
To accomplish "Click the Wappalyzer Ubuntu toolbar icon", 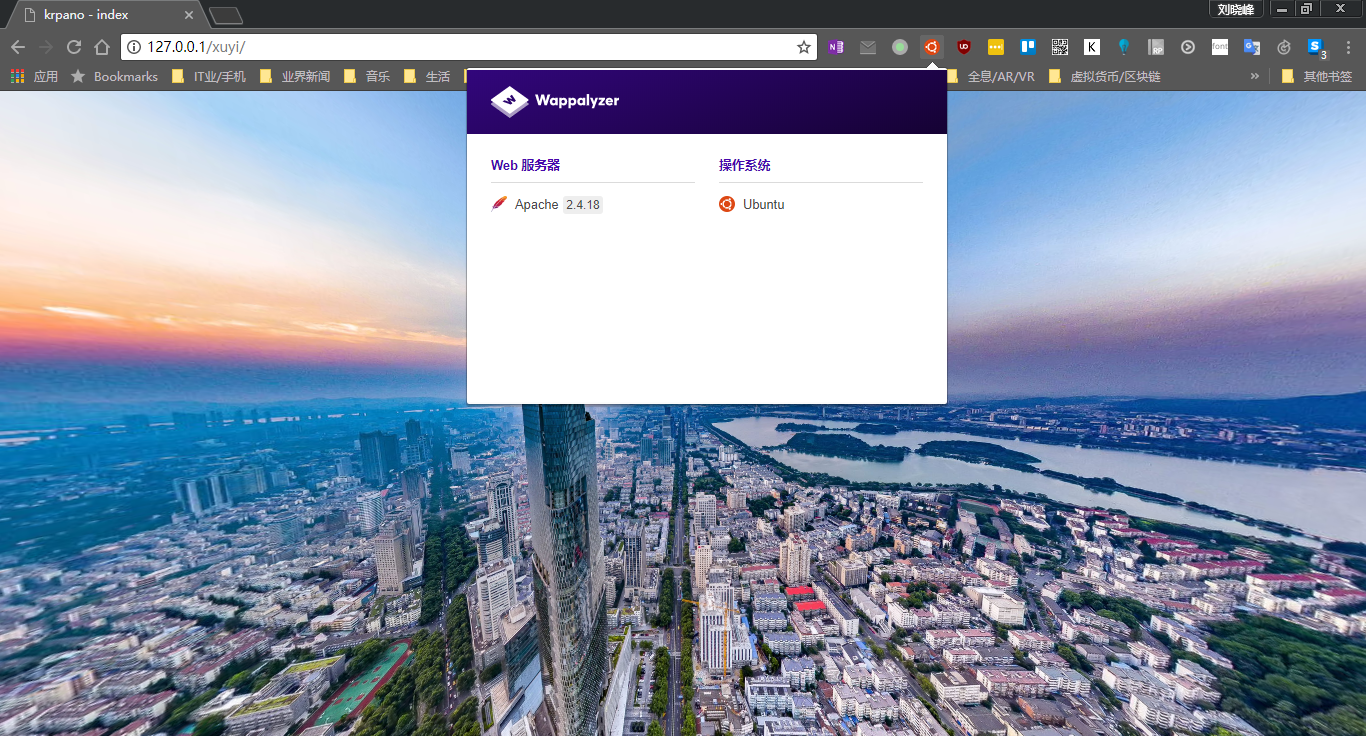I will click(x=931, y=47).
